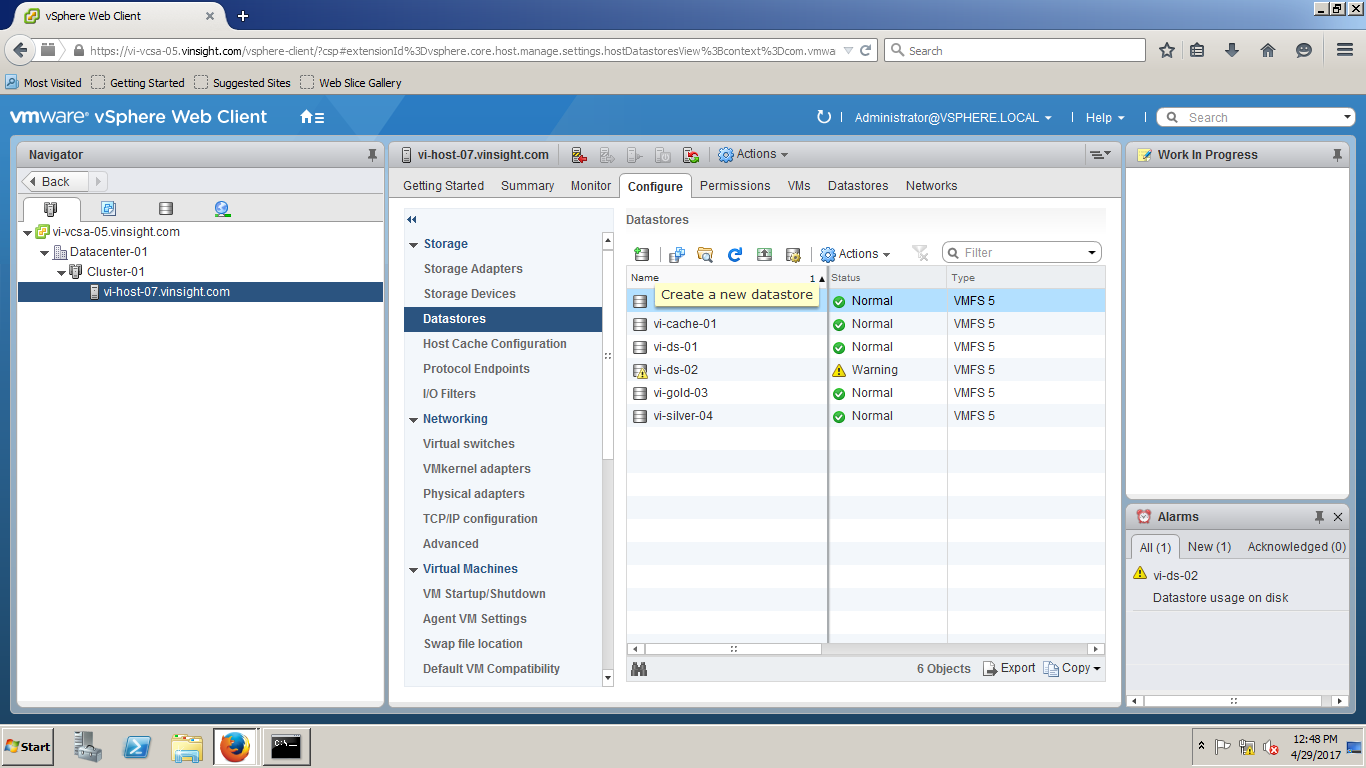This screenshot has height=768, width=1366.
Task: Click the panel layout options icon
Action: tap(1100, 155)
